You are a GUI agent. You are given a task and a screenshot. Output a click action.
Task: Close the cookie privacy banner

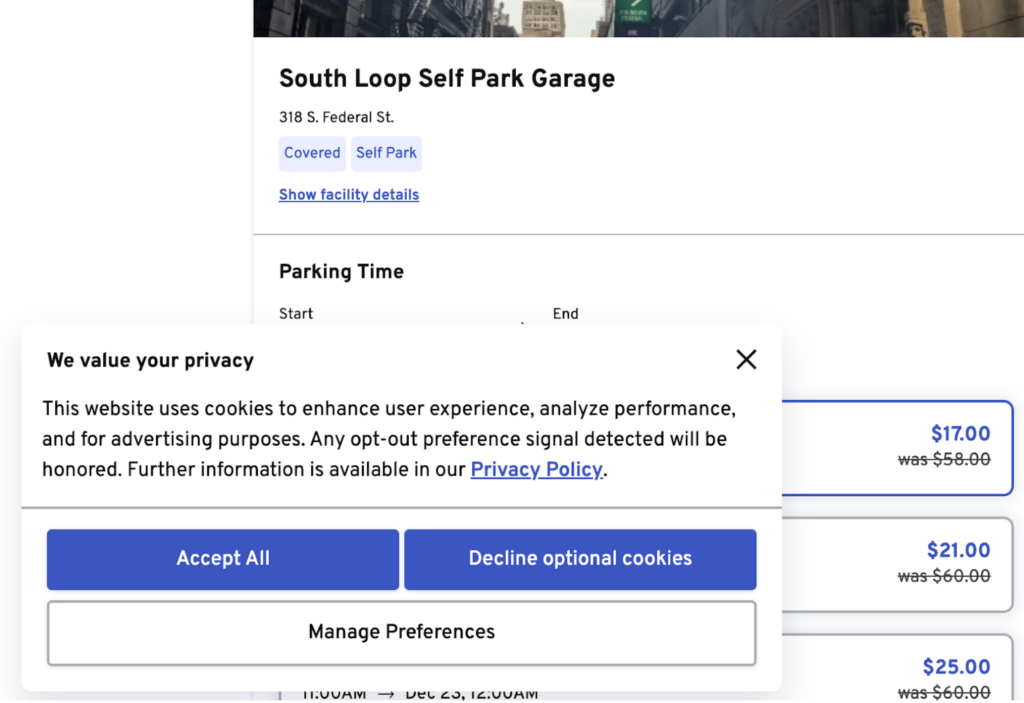click(x=746, y=360)
